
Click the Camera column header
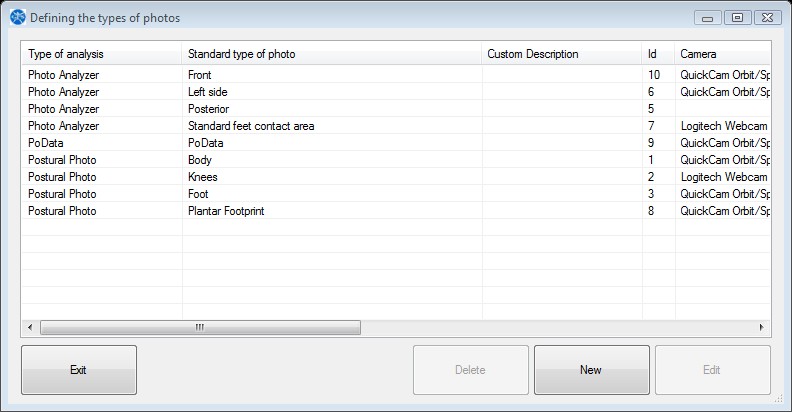pyautogui.click(x=723, y=54)
